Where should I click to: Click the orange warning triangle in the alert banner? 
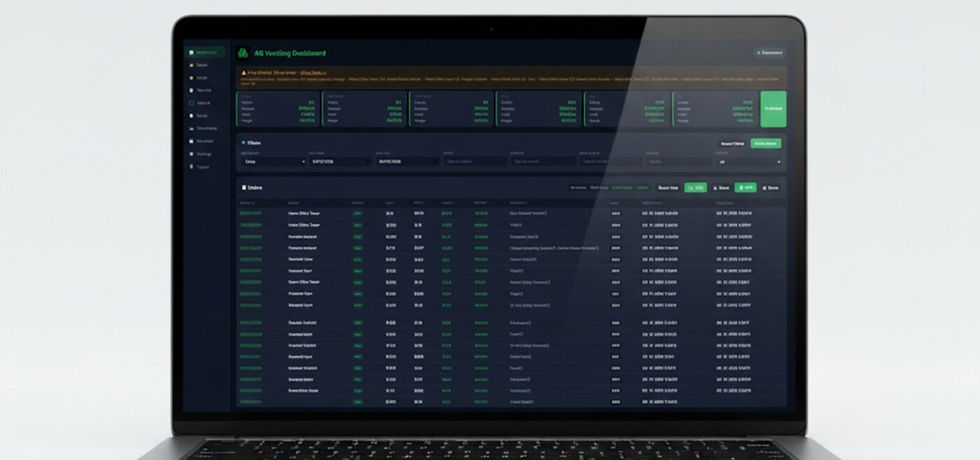pos(244,72)
